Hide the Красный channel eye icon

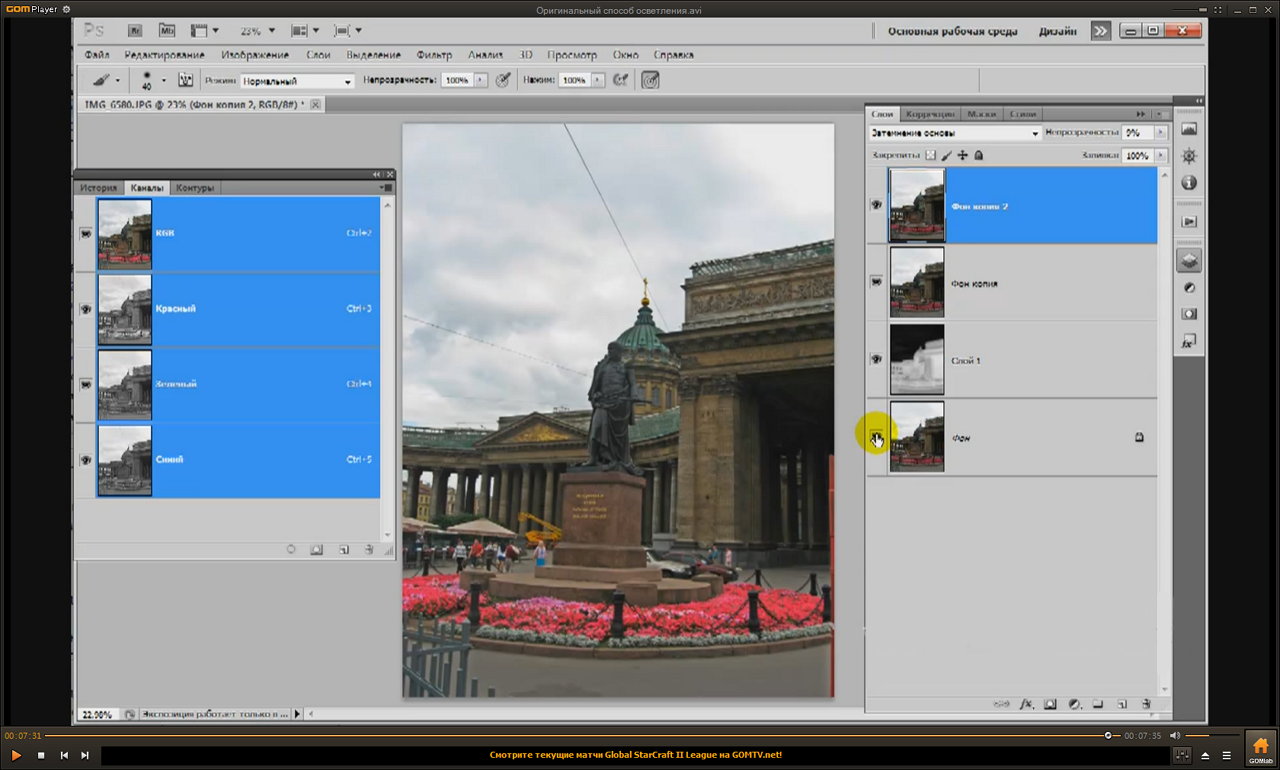pos(85,309)
